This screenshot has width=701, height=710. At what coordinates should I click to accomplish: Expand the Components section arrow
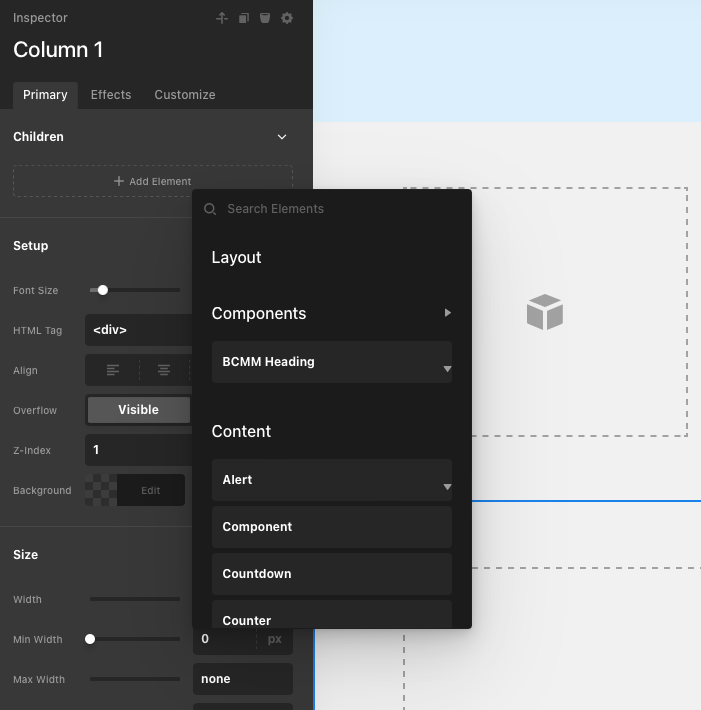pyautogui.click(x=447, y=313)
